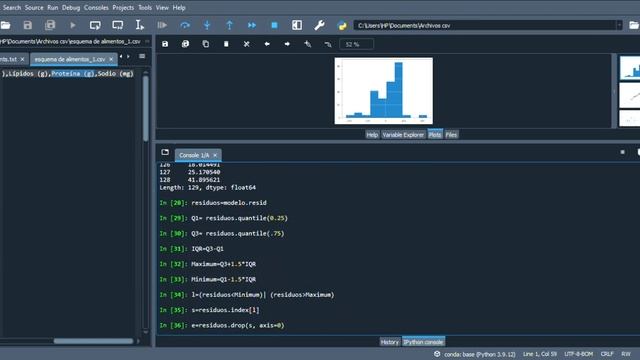Viewport: 640px width, 360px height.
Task: Switch to the History tab
Action: pos(389,342)
